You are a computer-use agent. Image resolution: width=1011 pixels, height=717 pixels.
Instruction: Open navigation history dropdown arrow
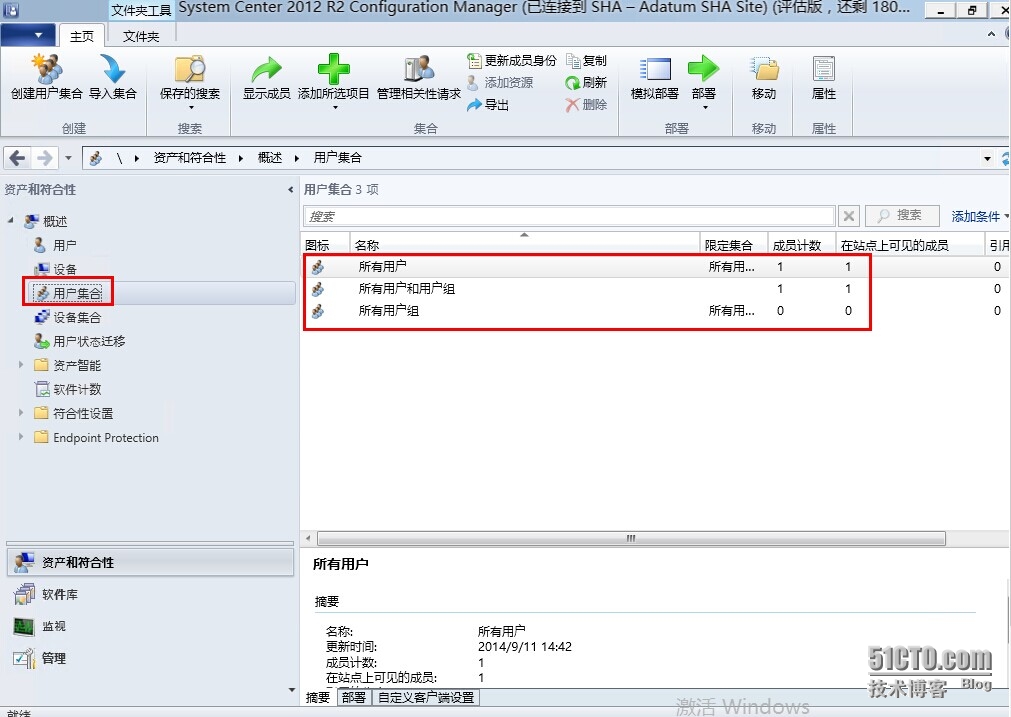68,157
